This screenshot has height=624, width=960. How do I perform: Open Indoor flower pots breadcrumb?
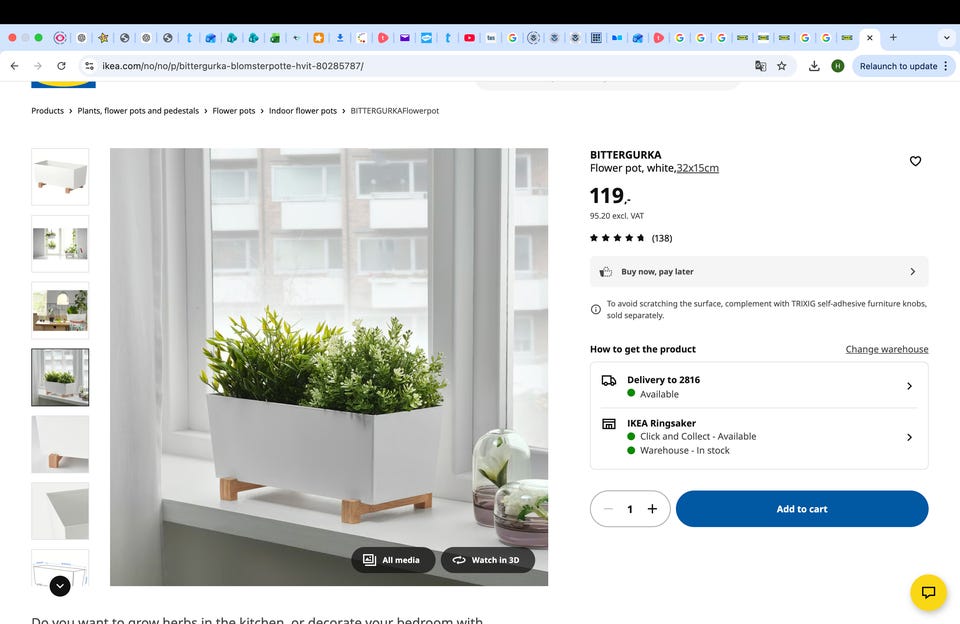point(302,111)
